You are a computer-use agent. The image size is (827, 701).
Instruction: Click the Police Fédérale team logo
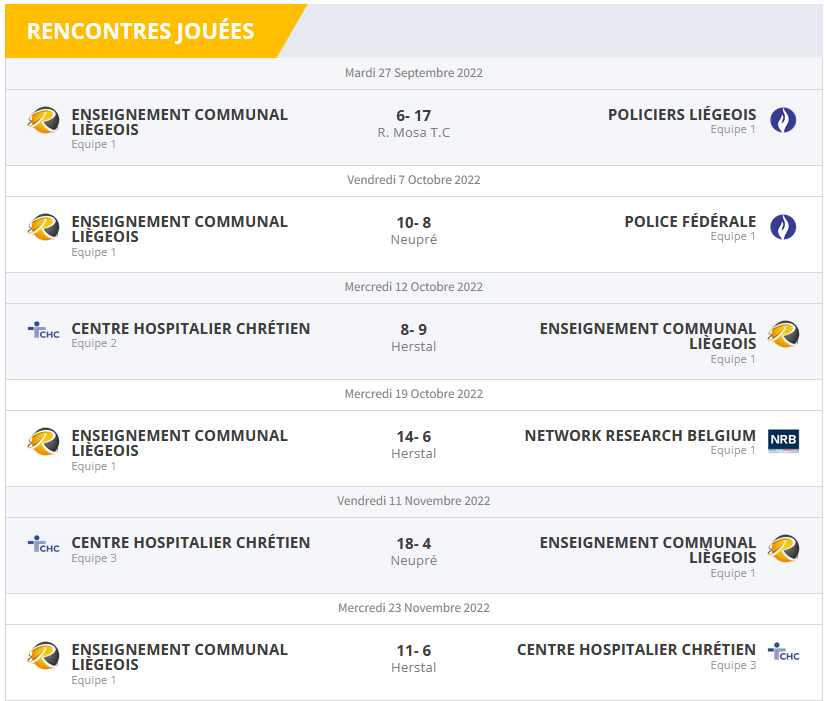click(783, 228)
